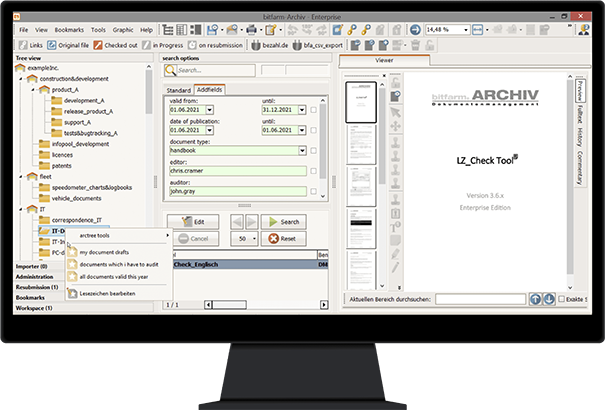Click the bezahl.de plugin icon
Image resolution: width=605 pixels, height=410 pixels.
(270, 45)
